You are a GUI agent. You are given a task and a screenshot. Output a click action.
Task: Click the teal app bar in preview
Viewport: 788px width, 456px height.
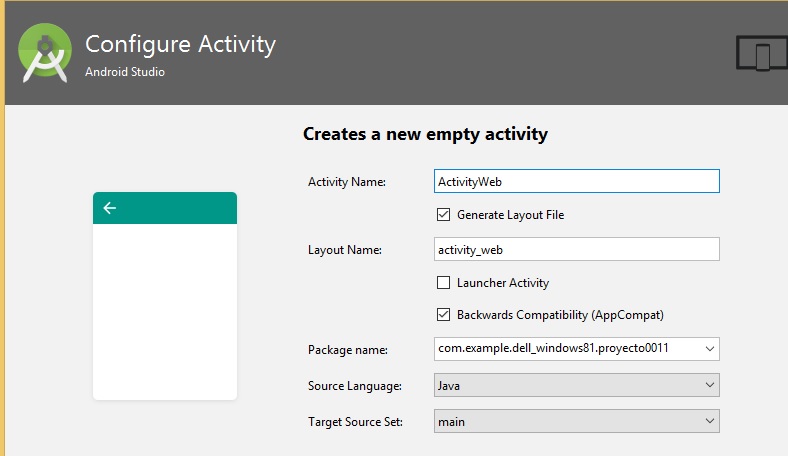(165, 208)
